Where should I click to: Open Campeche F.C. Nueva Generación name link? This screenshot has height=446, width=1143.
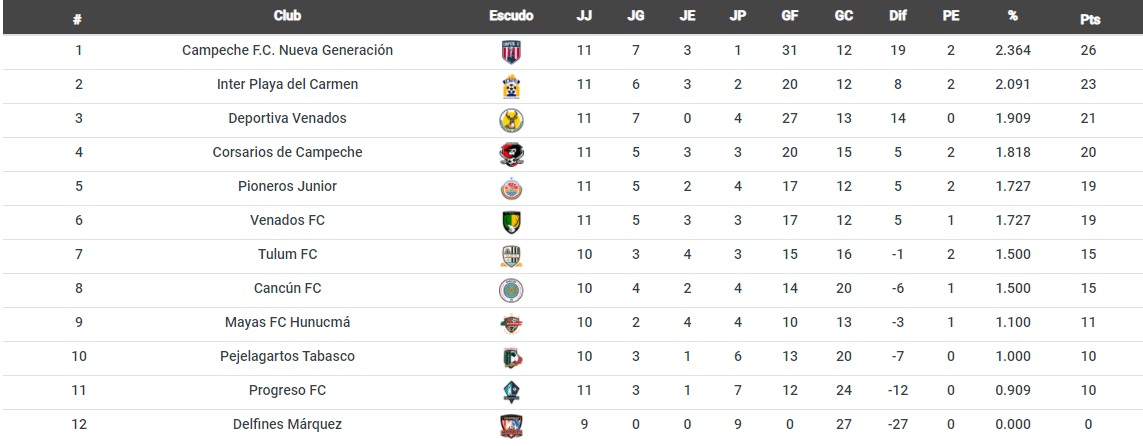tap(287, 50)
